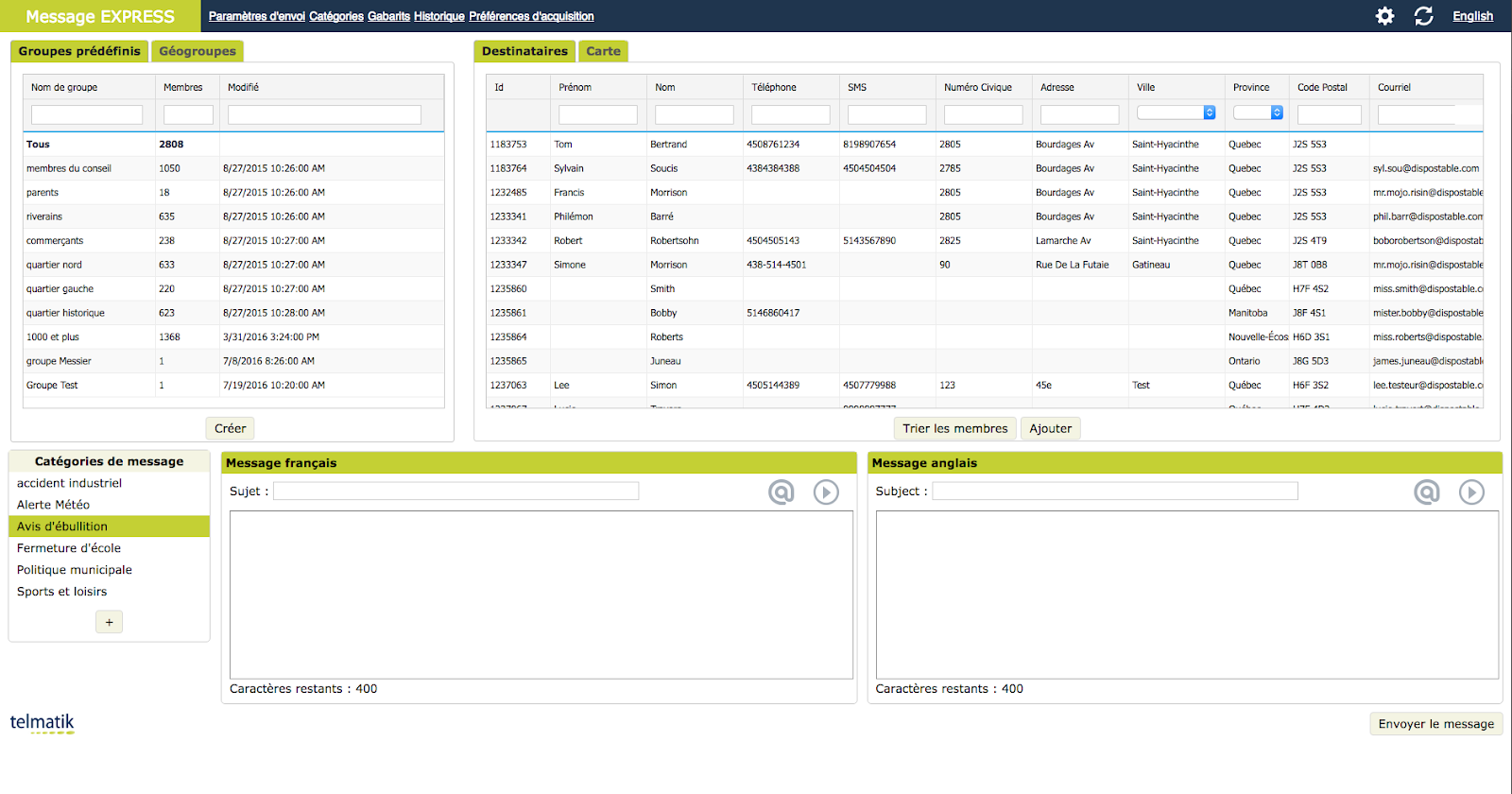1512x794 pixels.
Task: Switch to the Géogroupes tab
Action: (198, 51)
